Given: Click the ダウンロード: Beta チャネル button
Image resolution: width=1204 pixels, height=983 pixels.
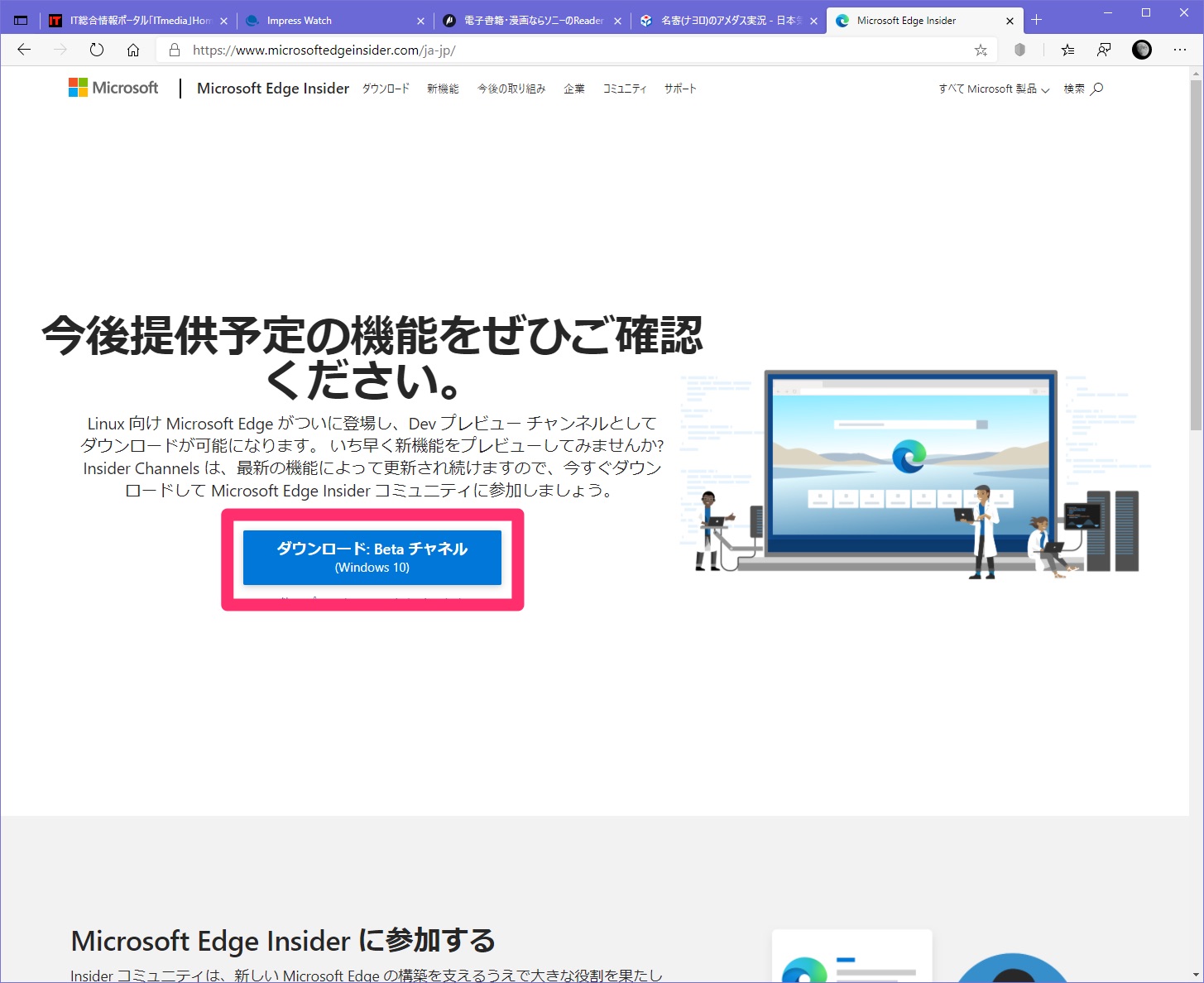Looking at the screenshot, I should (x=372, y=558).
